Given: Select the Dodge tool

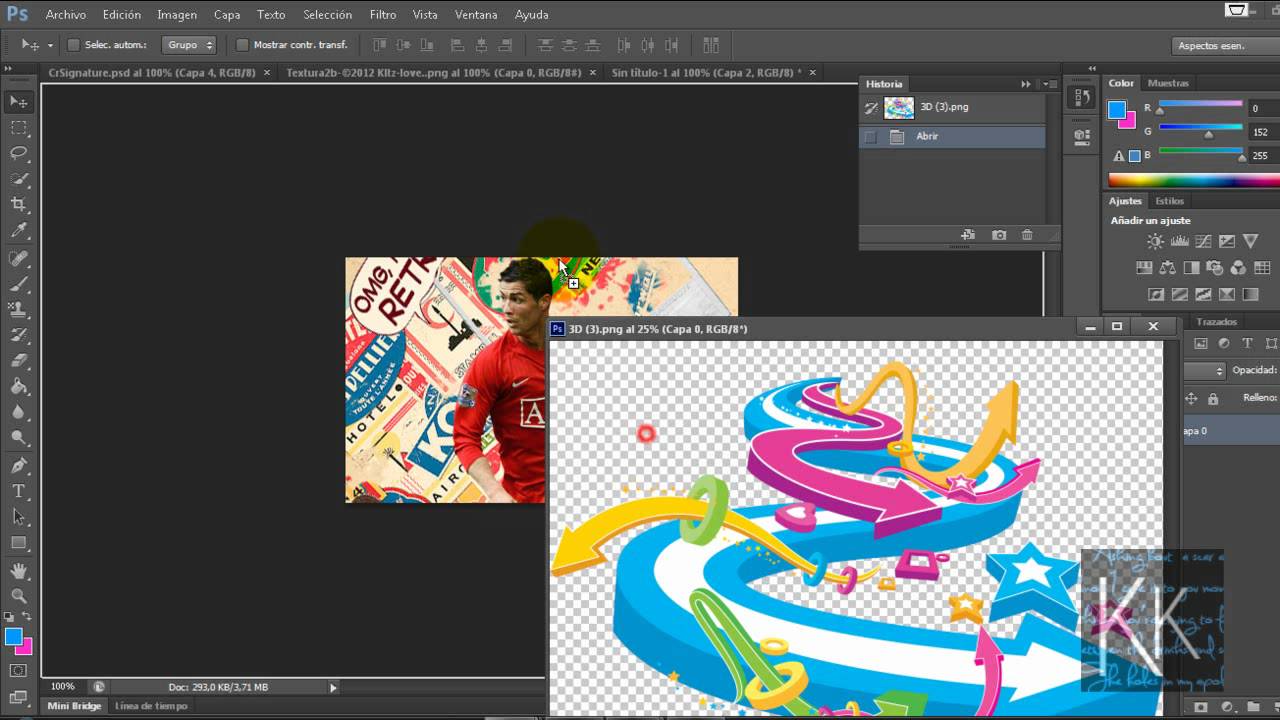Looking at the screenshot, I should click(18, 438).
